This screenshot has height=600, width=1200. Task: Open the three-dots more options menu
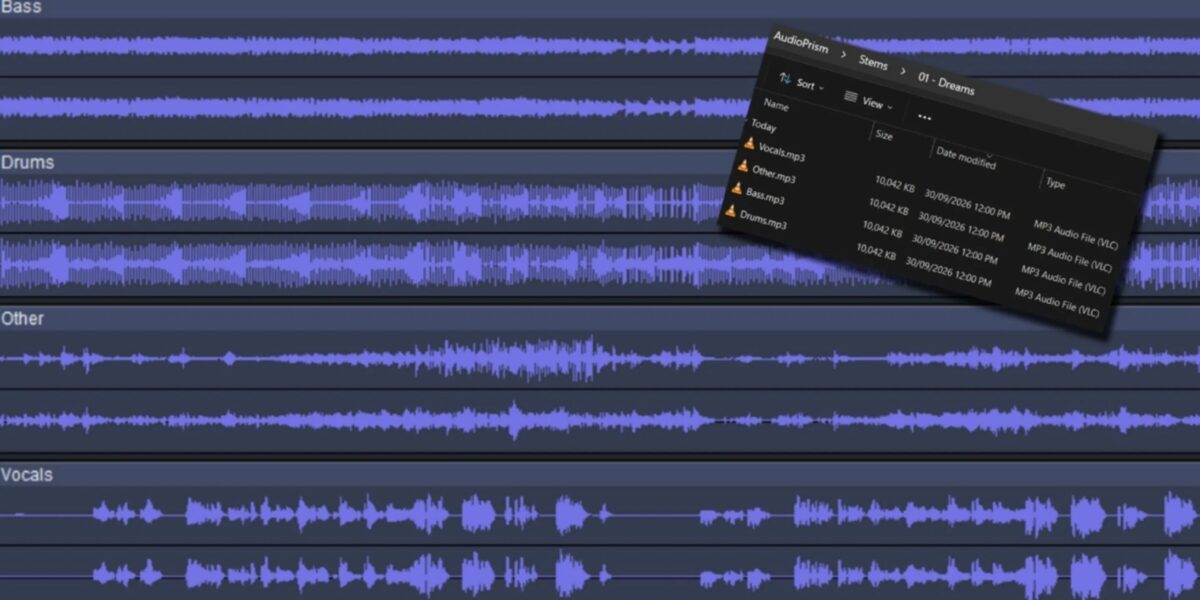(x=924, y=117)
